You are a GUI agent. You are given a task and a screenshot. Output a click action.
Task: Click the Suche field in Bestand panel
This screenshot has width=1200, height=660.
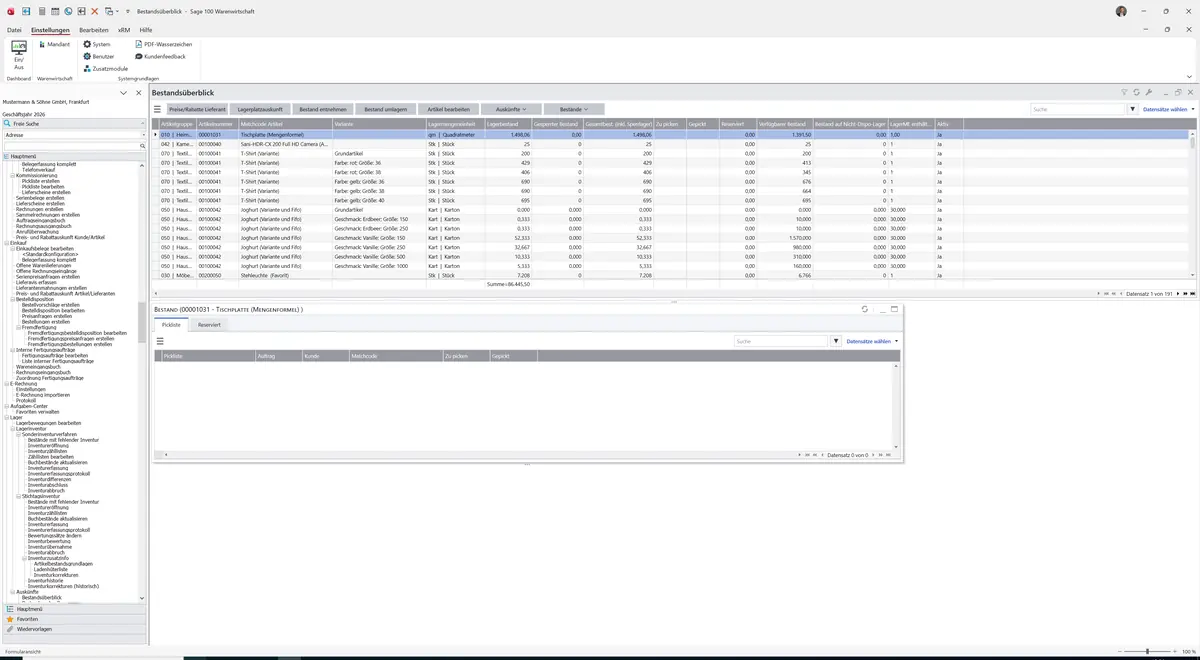click(x=780, y=341)
